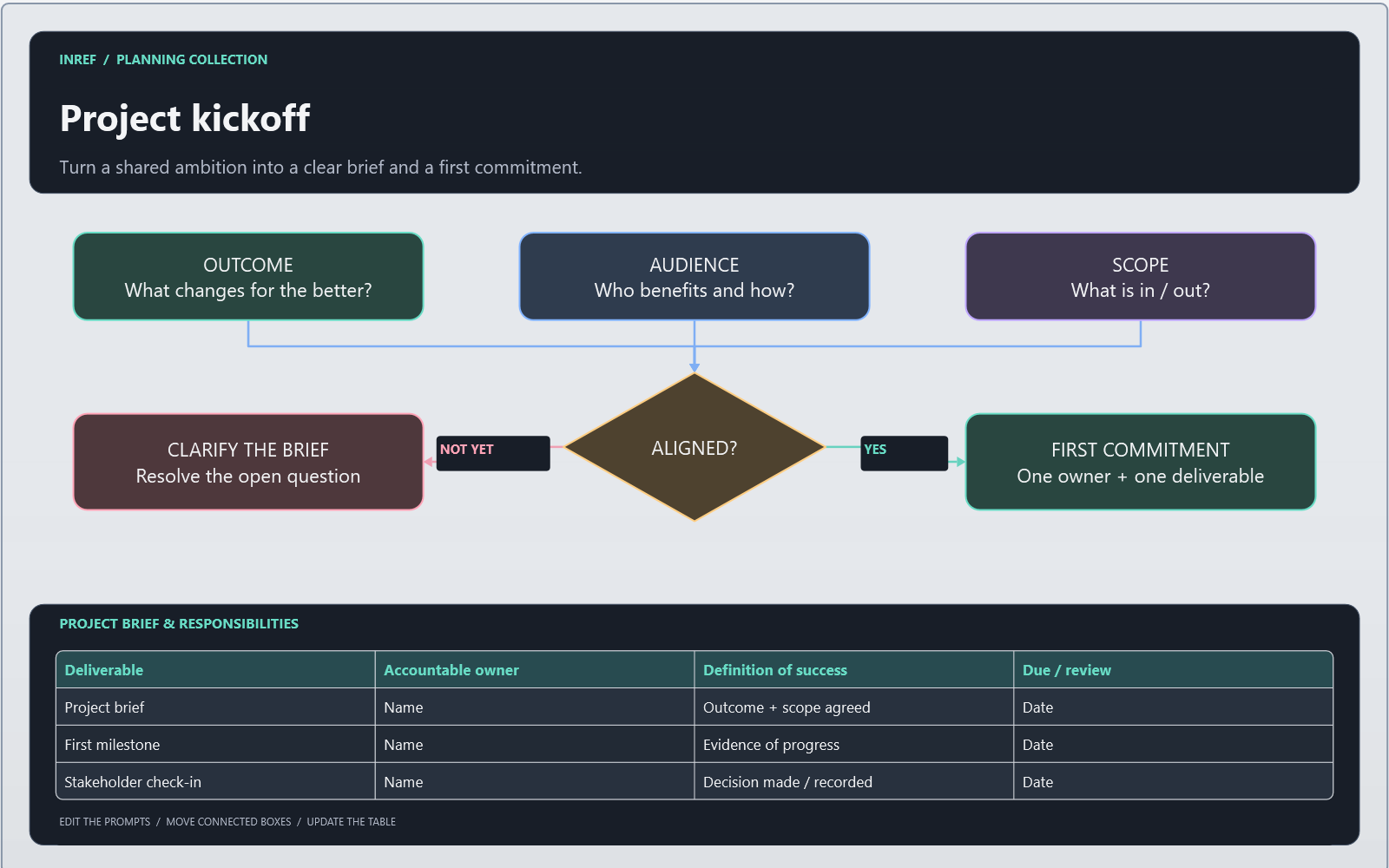Click the Name cell in Project brief row
The width and height of the screenshot is (1389, 868).
point(535,707)
